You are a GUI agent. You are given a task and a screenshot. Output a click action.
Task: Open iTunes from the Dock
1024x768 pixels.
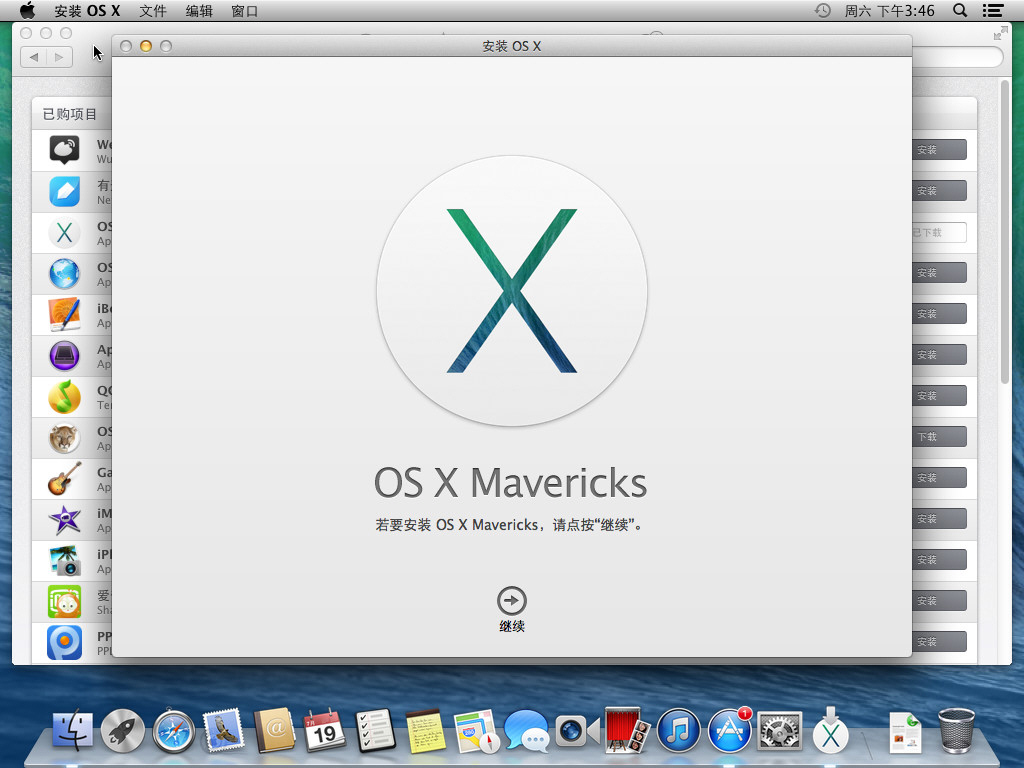tap(678, 730)
